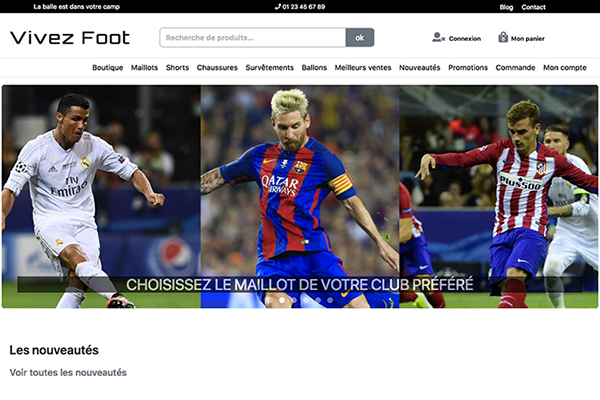Select the last carousel indicator dot
600x400 pixels.
coord(330,299)
